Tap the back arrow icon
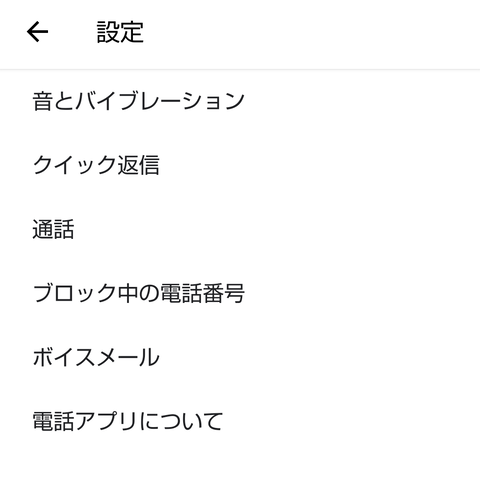Viewport: 480px width, 480px height. point(37,32)
